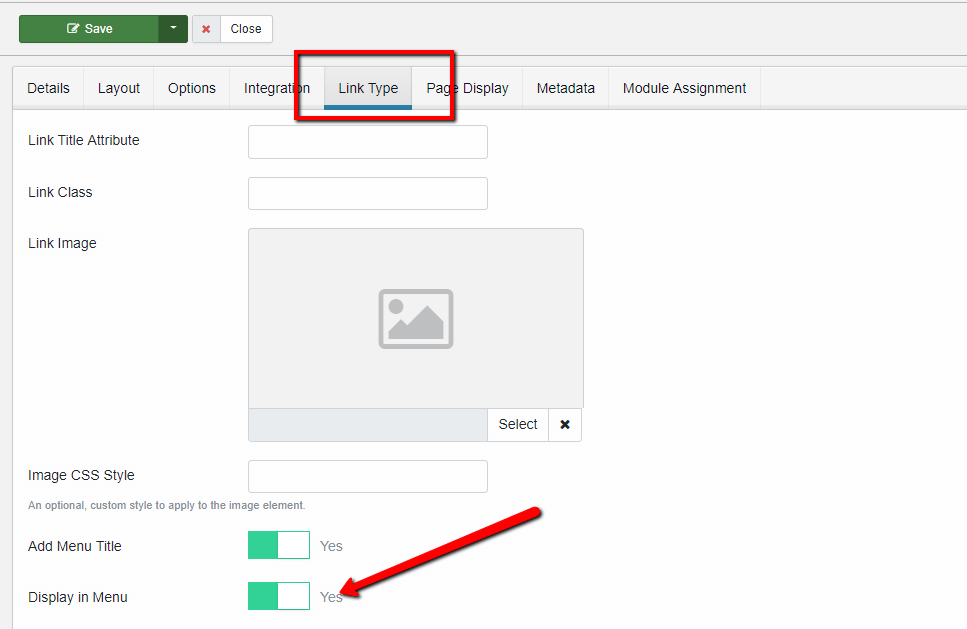Switch to the Metadata tab
This screenshot has height=629, width=967.
(566, 88)
